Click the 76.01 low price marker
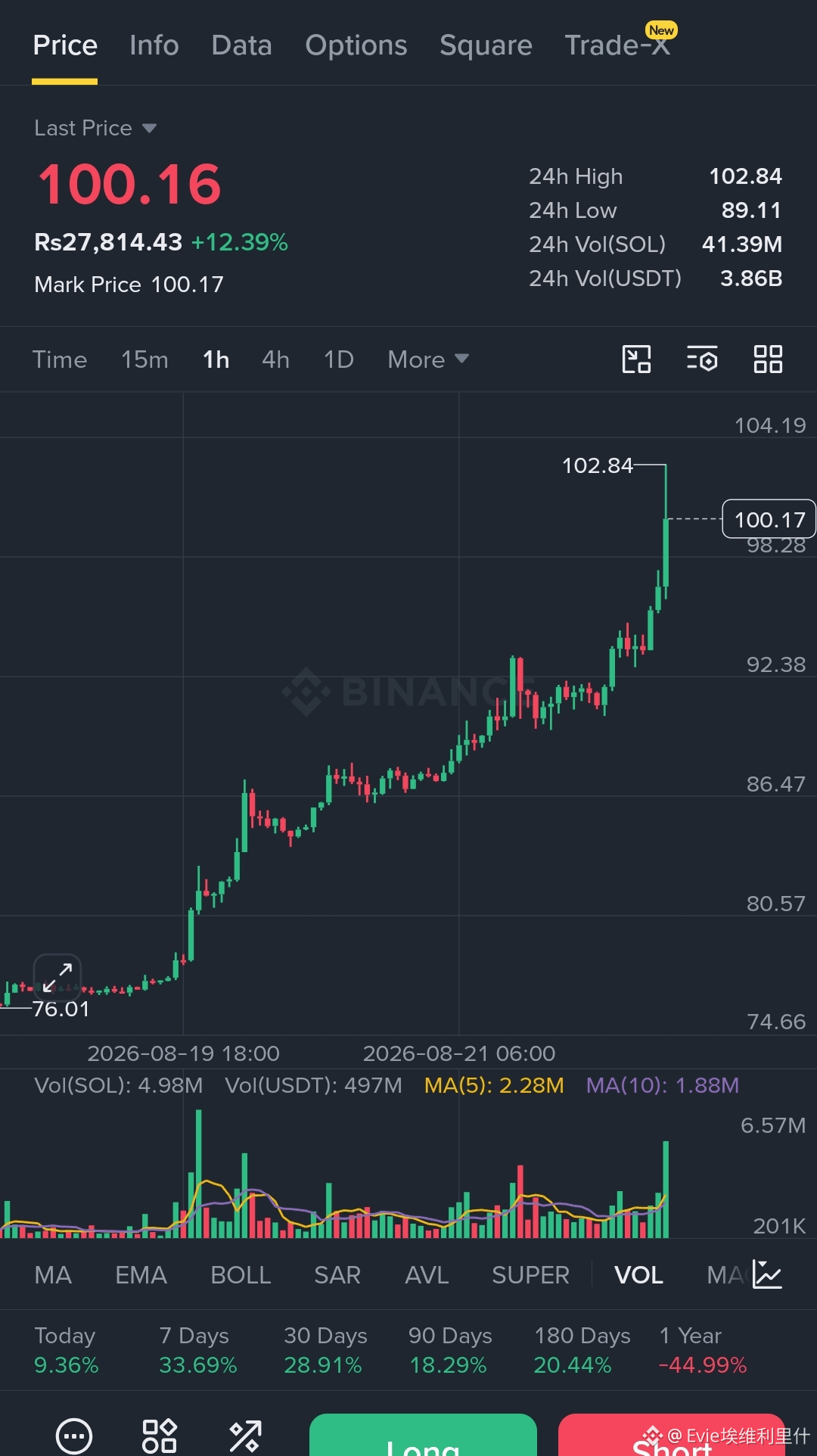817x1456 pixels. (61, 1009)
